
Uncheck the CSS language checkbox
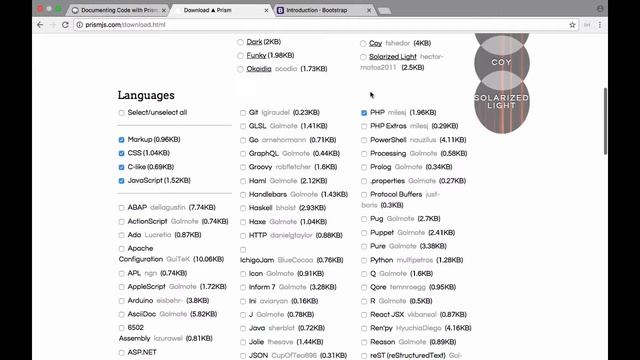click(x=121, y=153)
